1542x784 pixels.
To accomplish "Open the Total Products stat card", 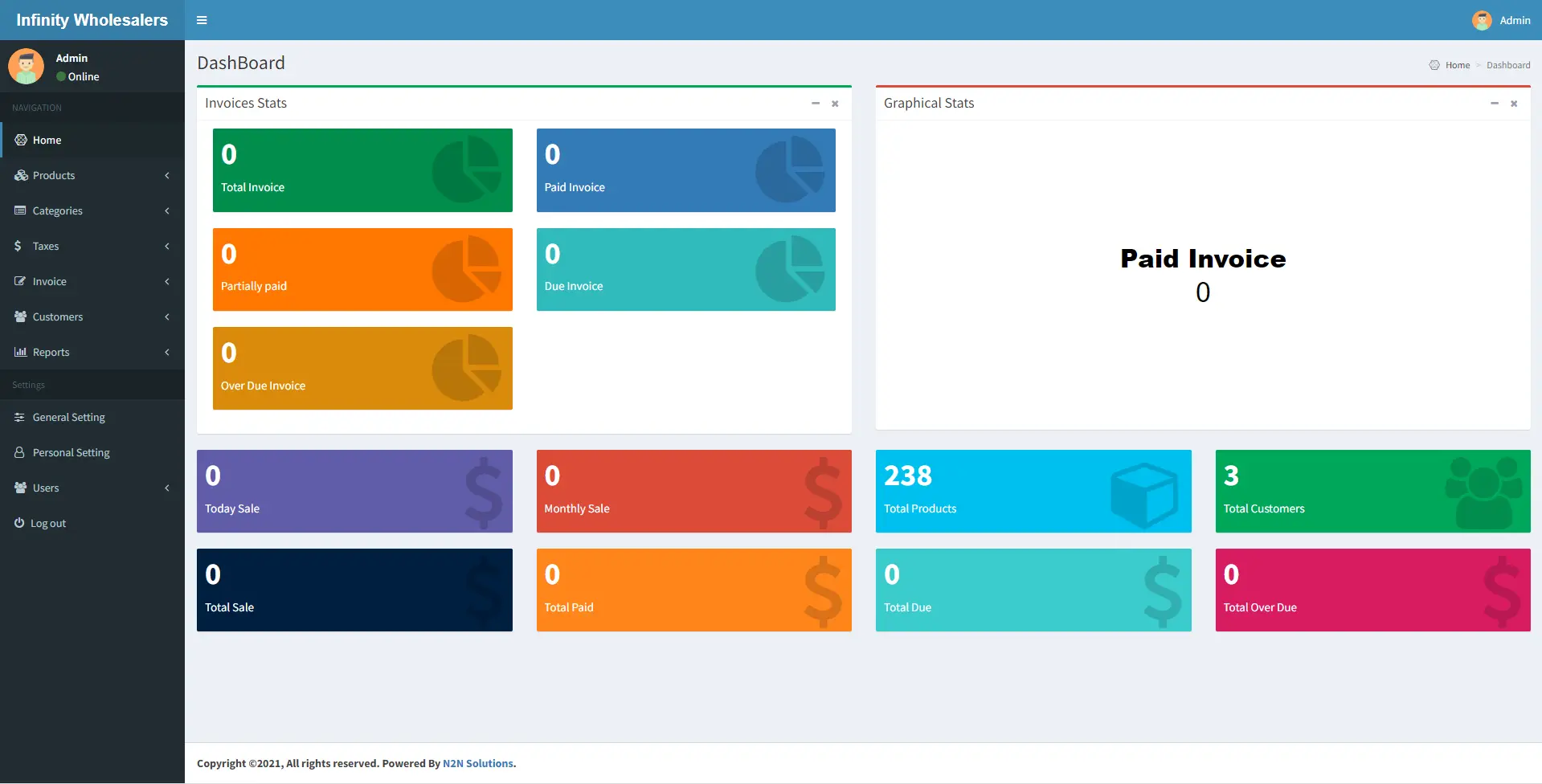I will click(1033, 491).
